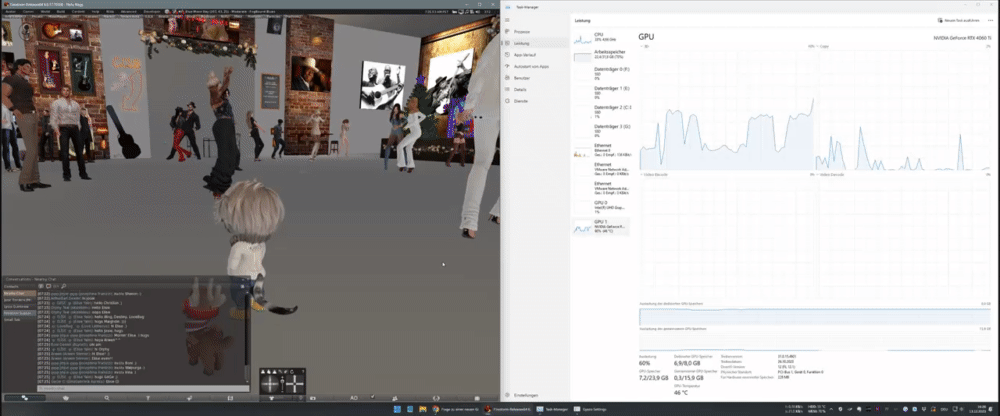The height and width of the screenshot is (416, 1000).
Task: Select GPU 0 Intel UHD entry
Action: (x=601, y=207)
